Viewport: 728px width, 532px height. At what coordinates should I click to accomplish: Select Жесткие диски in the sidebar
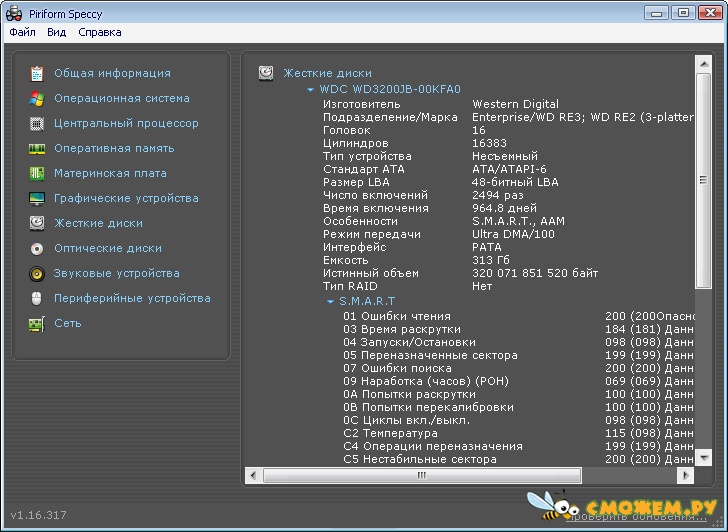[x=98, y=223]
